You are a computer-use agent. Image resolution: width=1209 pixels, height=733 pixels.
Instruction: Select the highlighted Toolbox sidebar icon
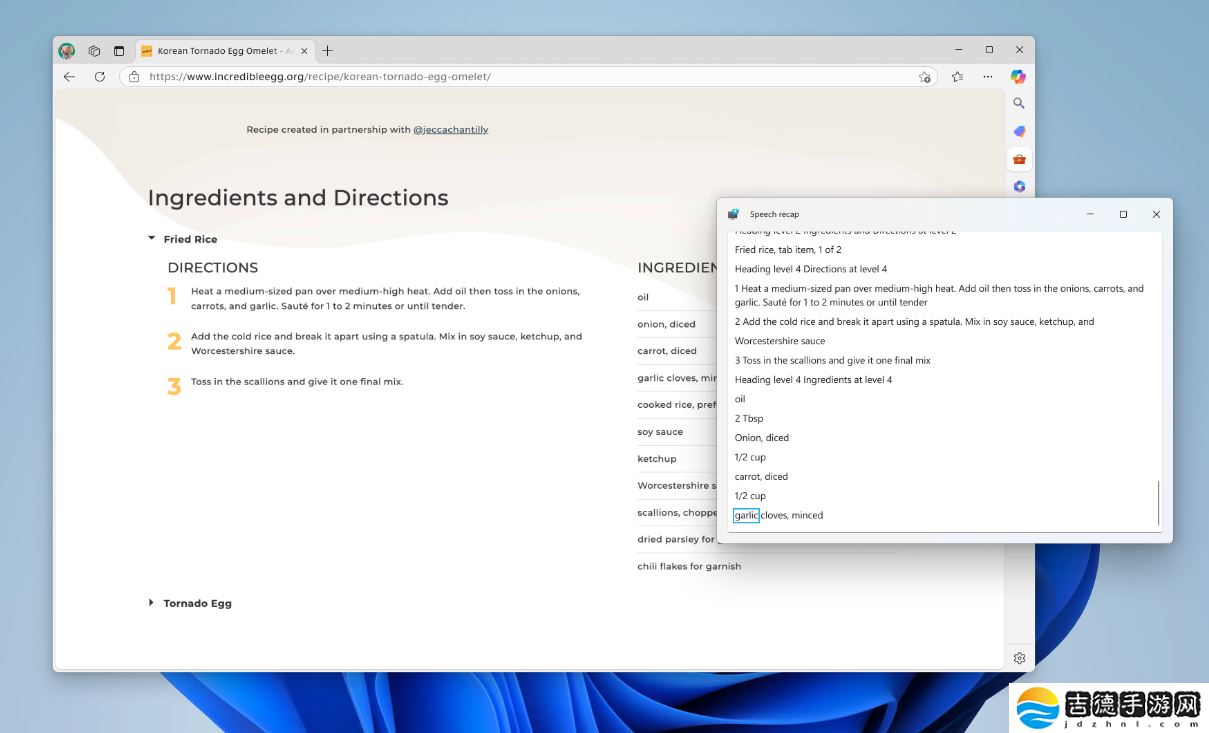pos(1019,158)
